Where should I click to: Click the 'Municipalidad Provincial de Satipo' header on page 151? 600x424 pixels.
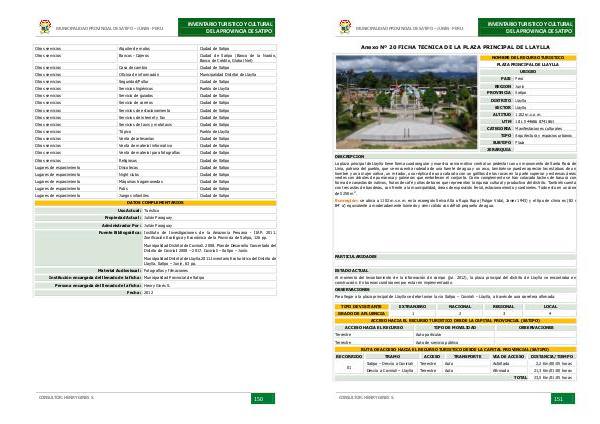point(409,28)
